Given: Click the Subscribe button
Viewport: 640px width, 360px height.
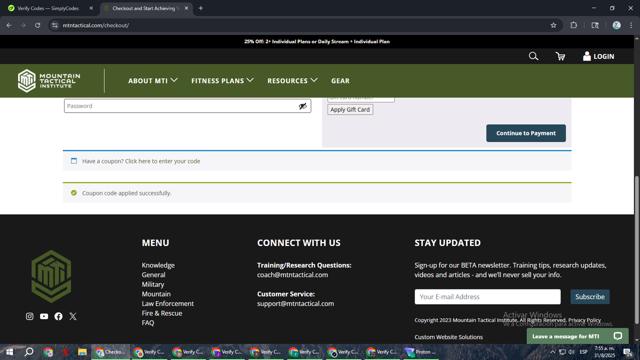Looking at the screenshot, I should tap(590, 297).
